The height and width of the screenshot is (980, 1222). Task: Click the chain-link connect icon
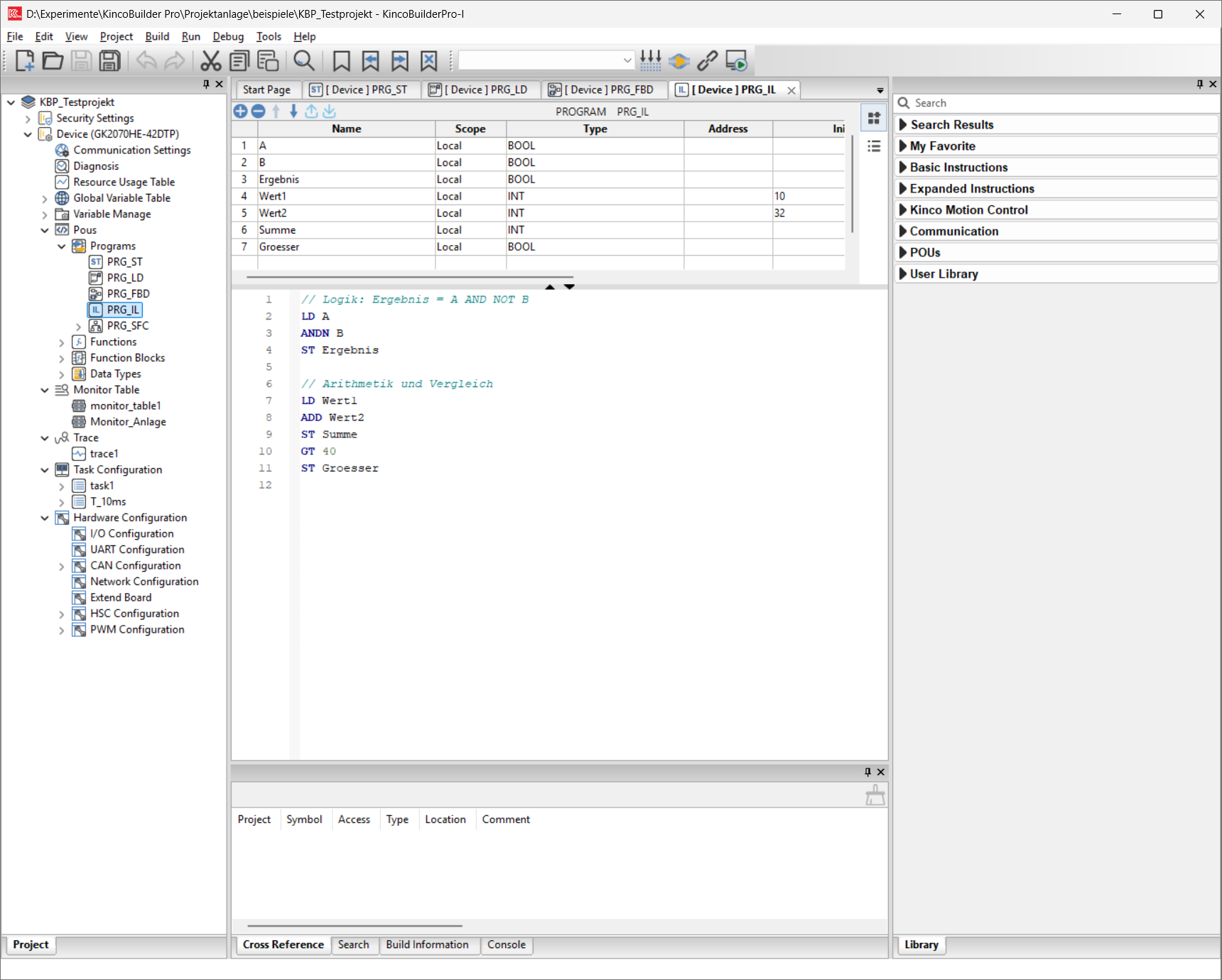[x=707, y=61]
